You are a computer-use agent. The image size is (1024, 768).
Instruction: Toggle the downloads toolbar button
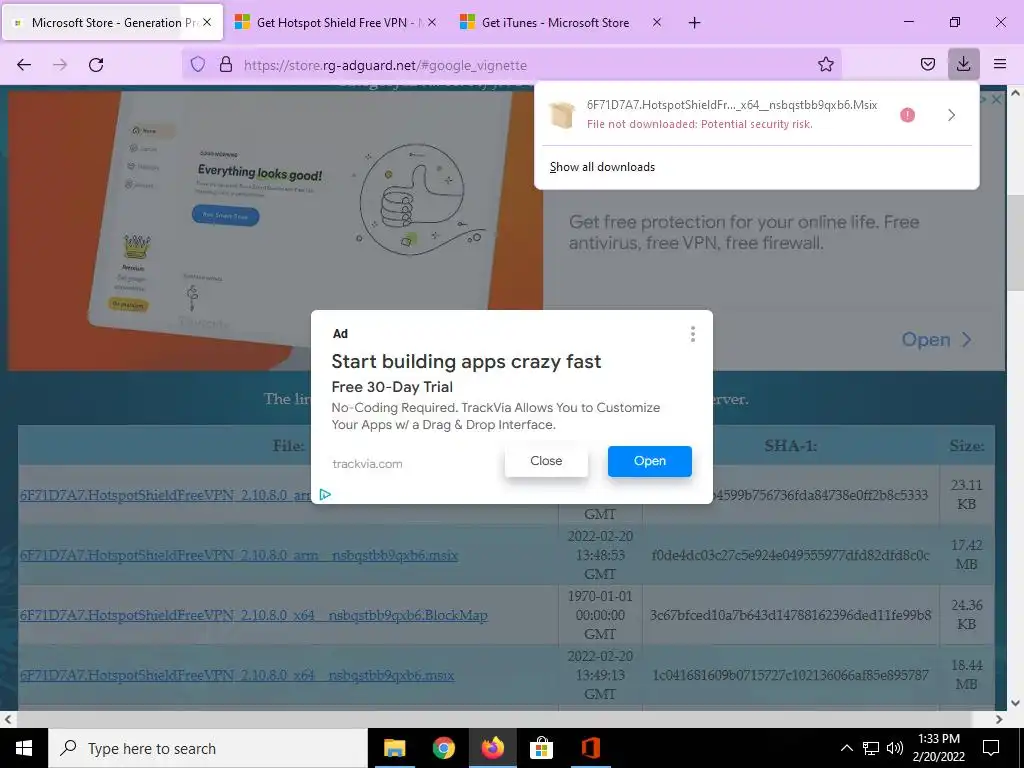tap(963, 64)
